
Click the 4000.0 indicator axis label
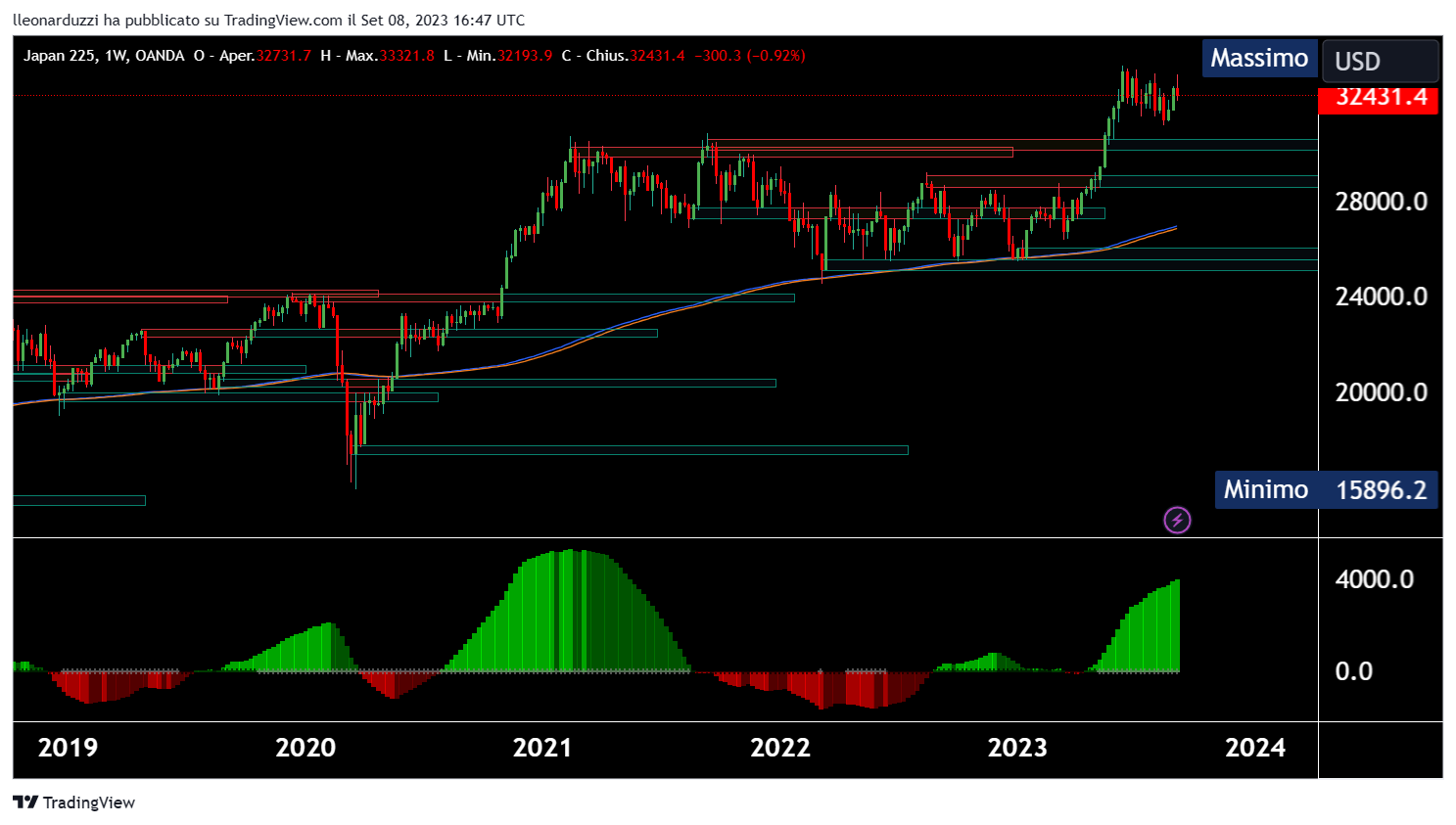click(x=1375, y=579)
